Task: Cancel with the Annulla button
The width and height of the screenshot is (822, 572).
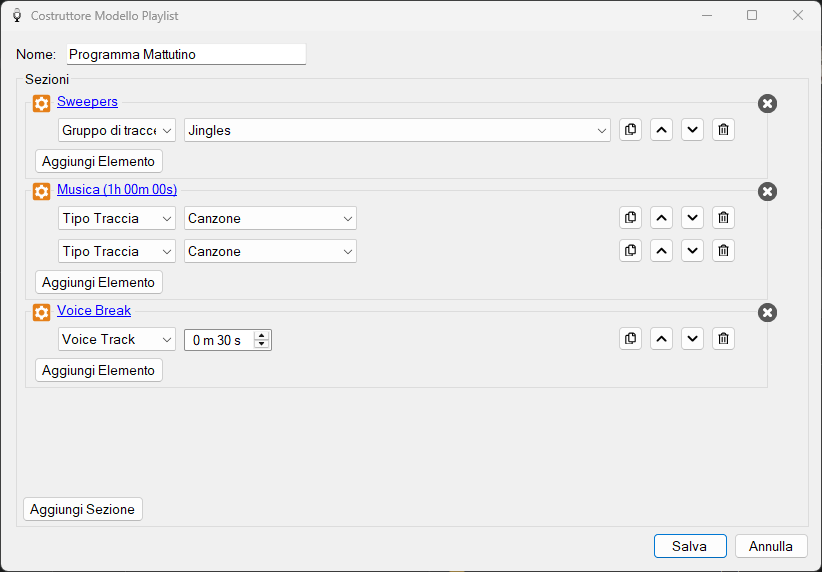Action: click(771, 546)
